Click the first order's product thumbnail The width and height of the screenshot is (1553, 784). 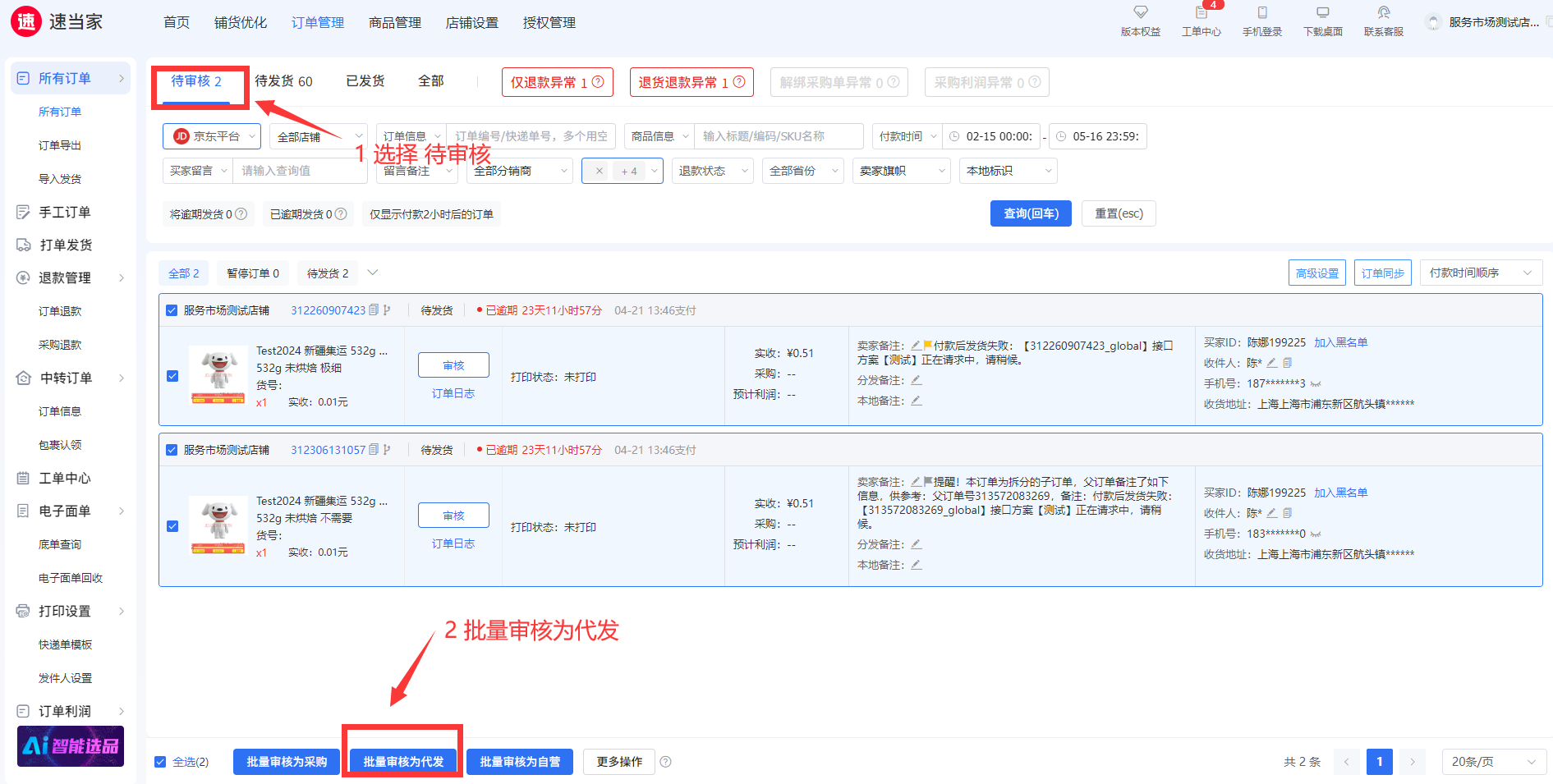[218, 375]
